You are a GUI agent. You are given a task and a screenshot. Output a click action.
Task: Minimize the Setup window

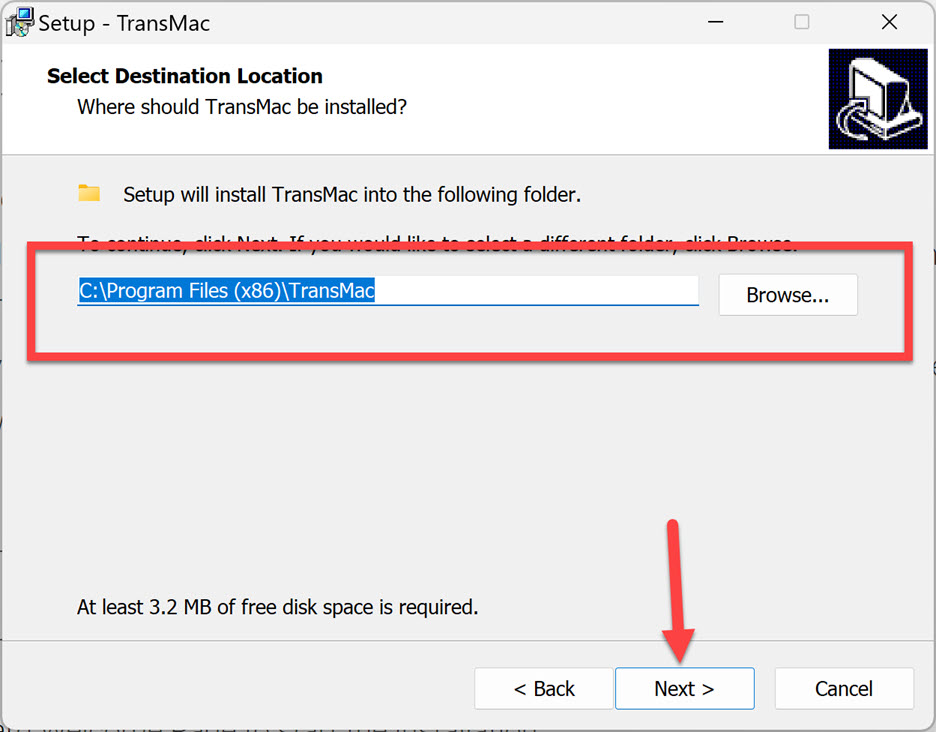pos(715,22)
